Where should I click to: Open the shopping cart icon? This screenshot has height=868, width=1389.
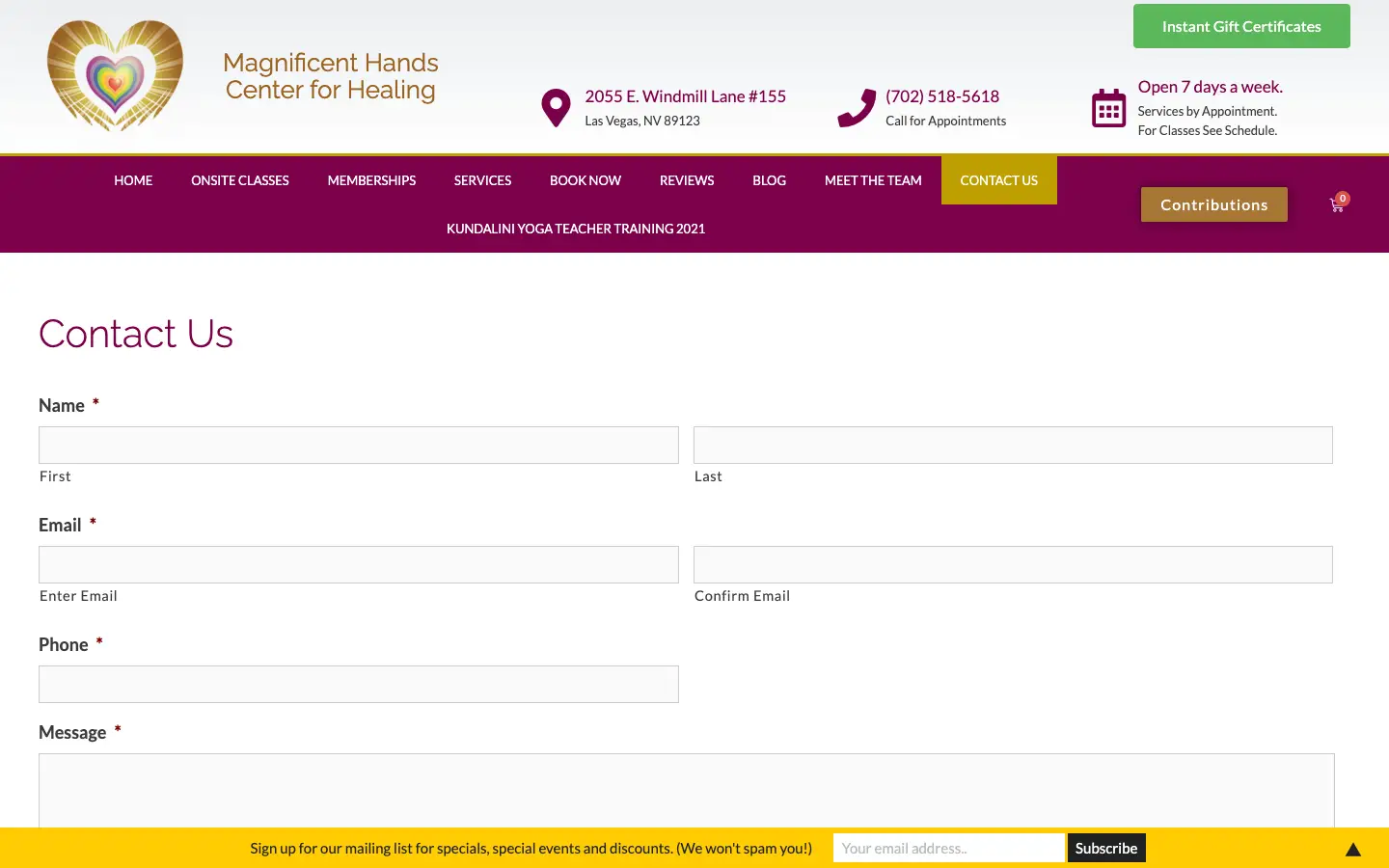coord(1337,204)
